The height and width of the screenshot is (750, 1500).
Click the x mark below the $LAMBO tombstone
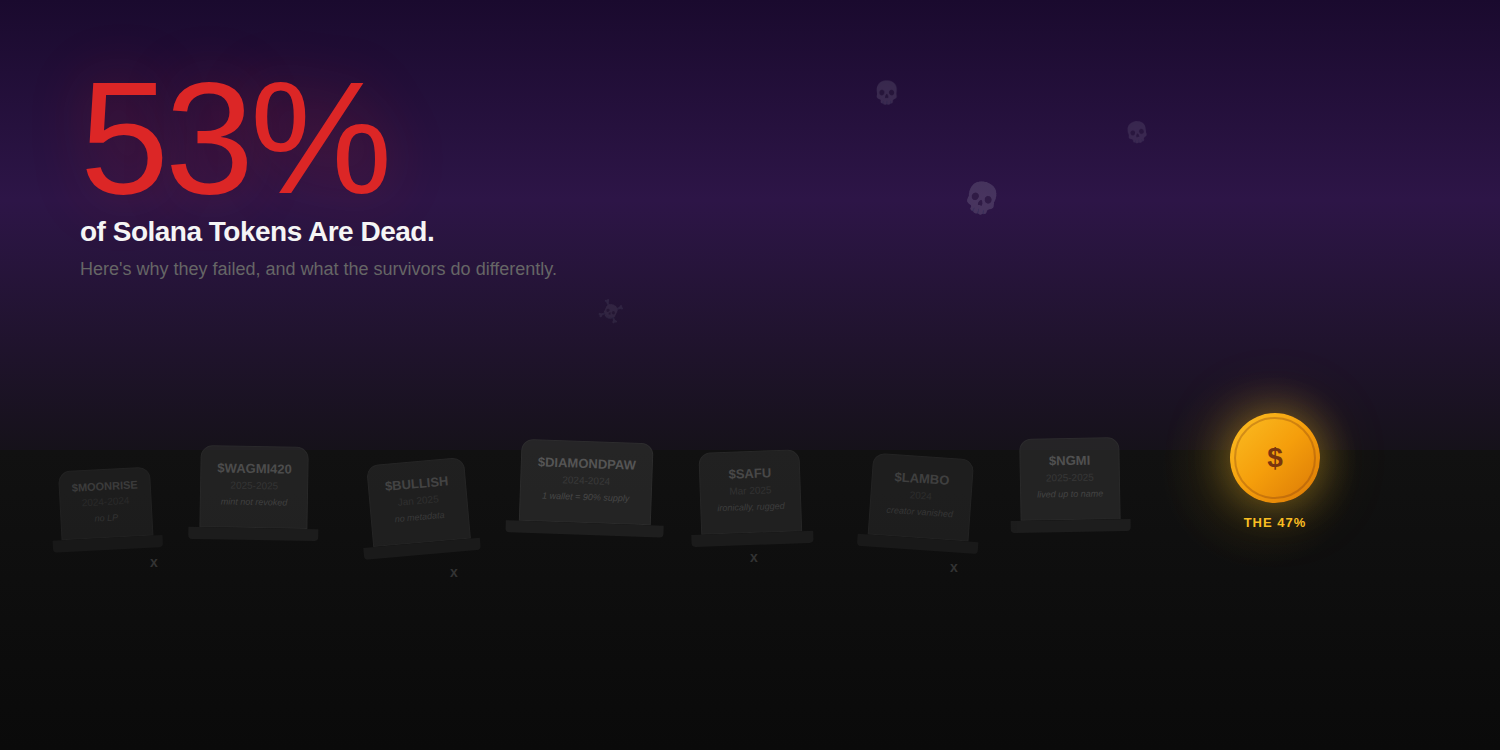[954, 568]
